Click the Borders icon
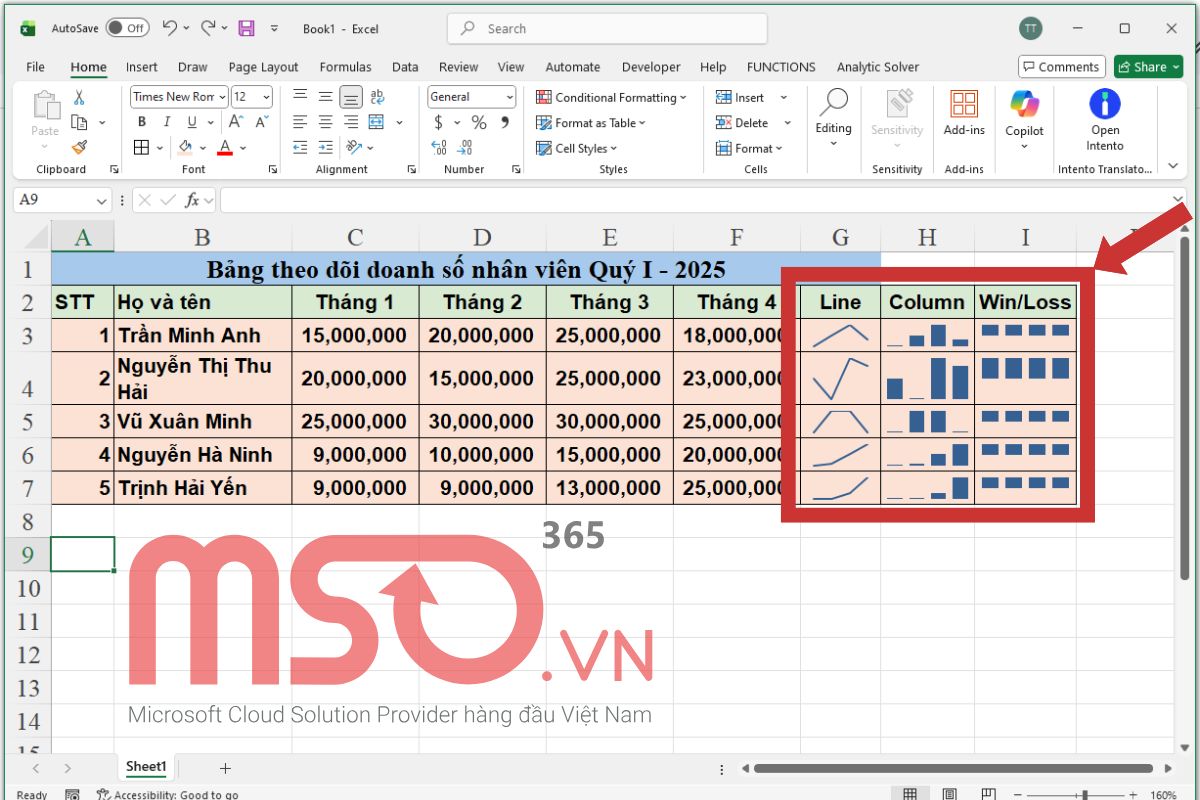 (141, 147)
